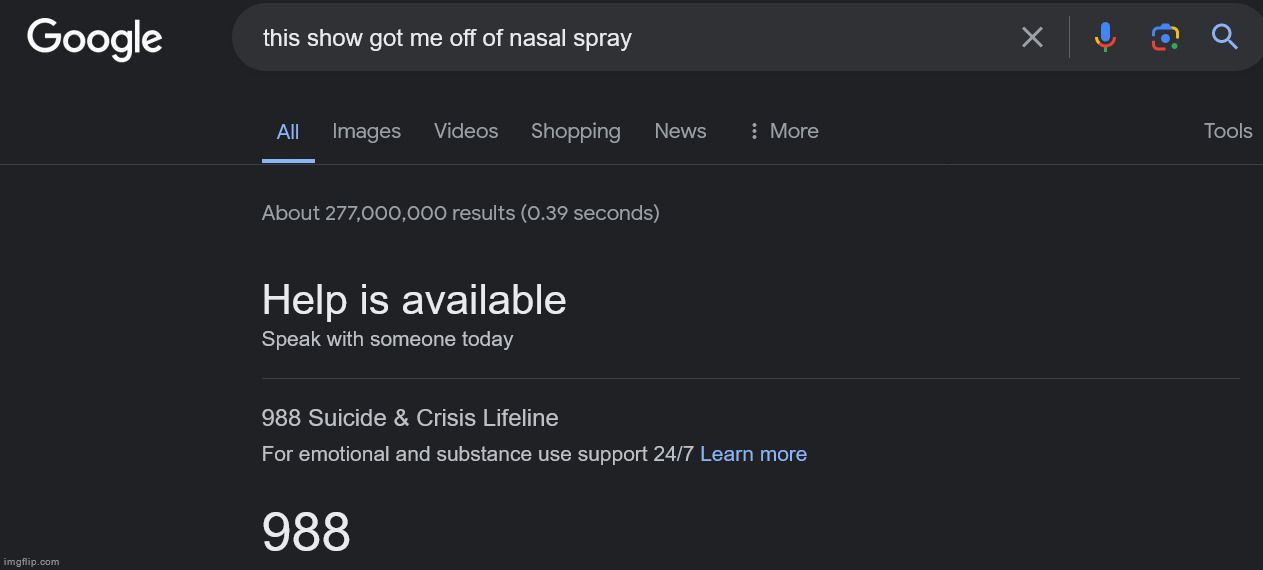Go to the News tab
The width and height of the screenshot is (1263, 570).
click(680, 131)
